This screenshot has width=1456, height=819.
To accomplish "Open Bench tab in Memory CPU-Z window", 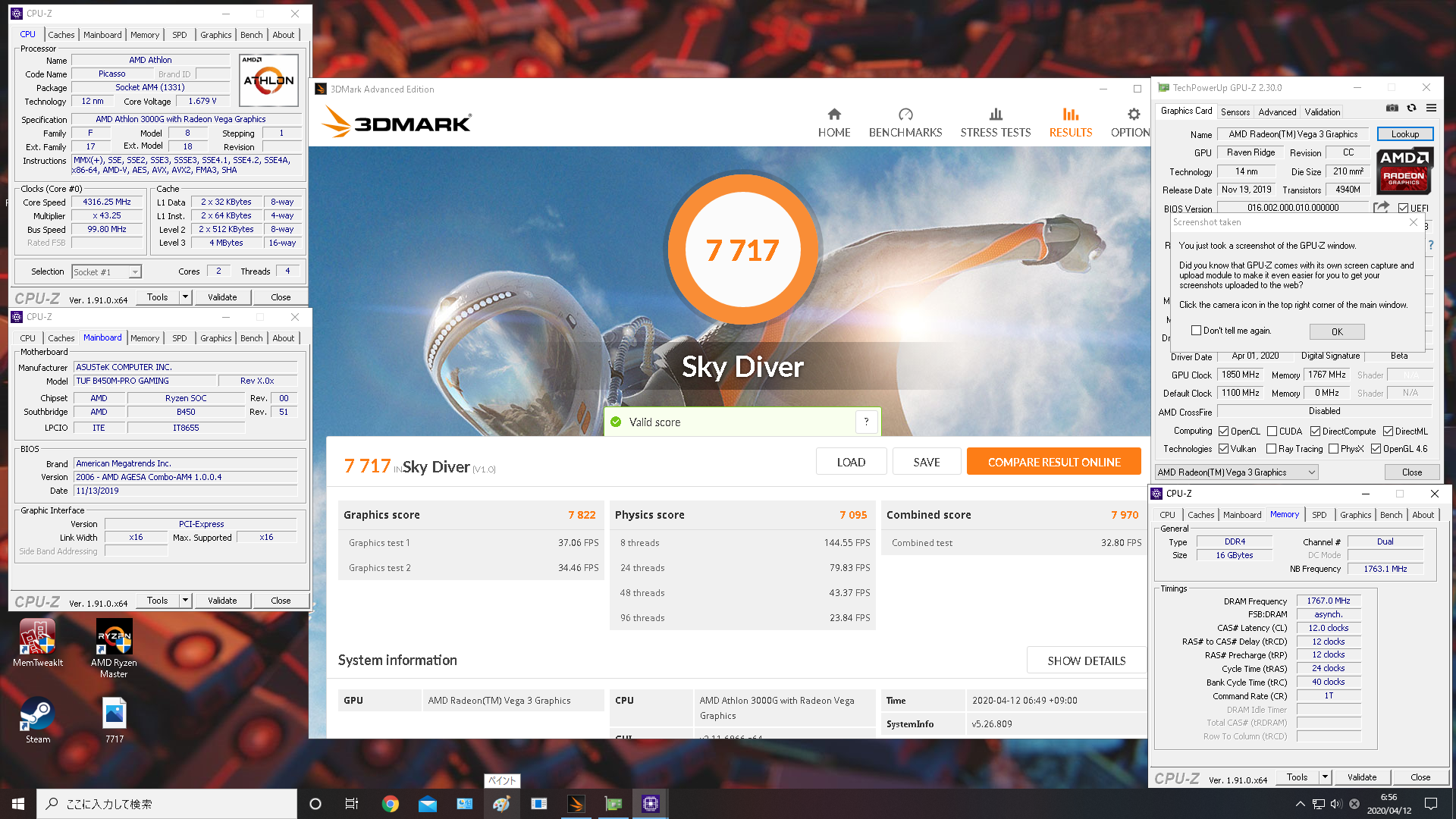I will click(x=1391, y=515).
